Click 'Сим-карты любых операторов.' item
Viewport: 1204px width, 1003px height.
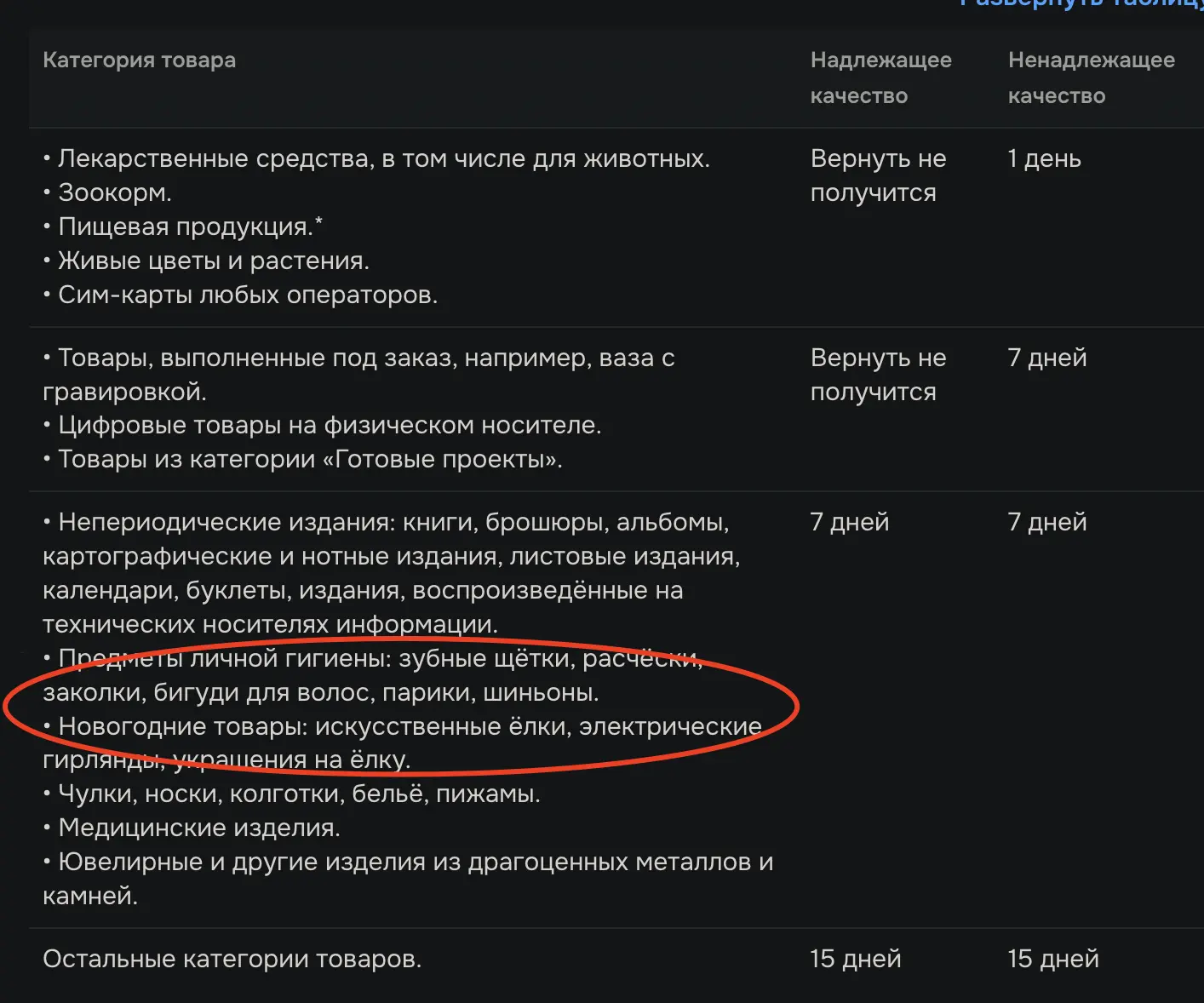pyautogui.click(x=240, y=295)
